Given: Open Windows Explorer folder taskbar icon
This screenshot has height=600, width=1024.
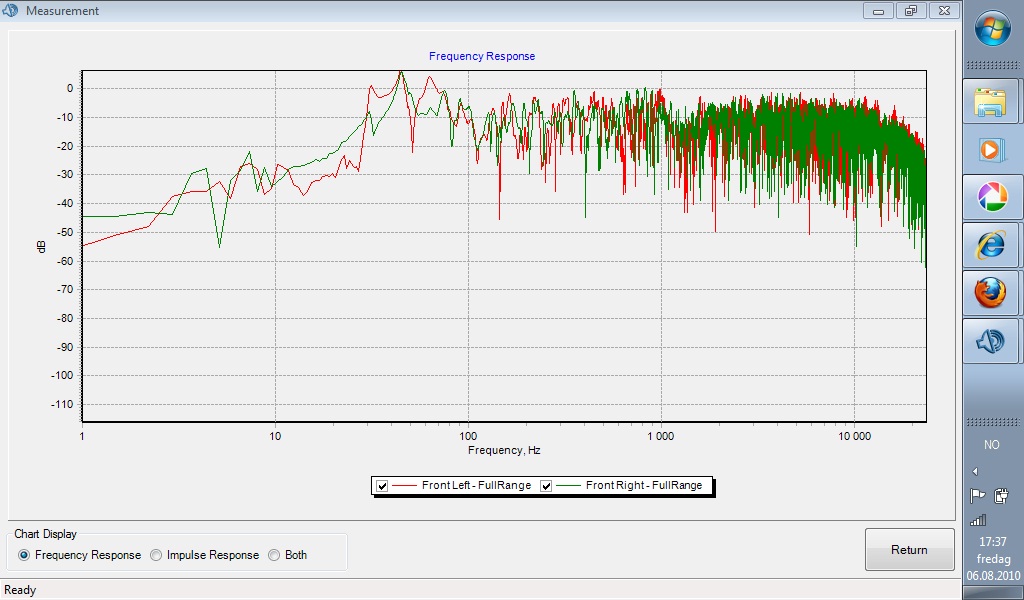Looking at the screenshot, I should click(x=990, y=101).
